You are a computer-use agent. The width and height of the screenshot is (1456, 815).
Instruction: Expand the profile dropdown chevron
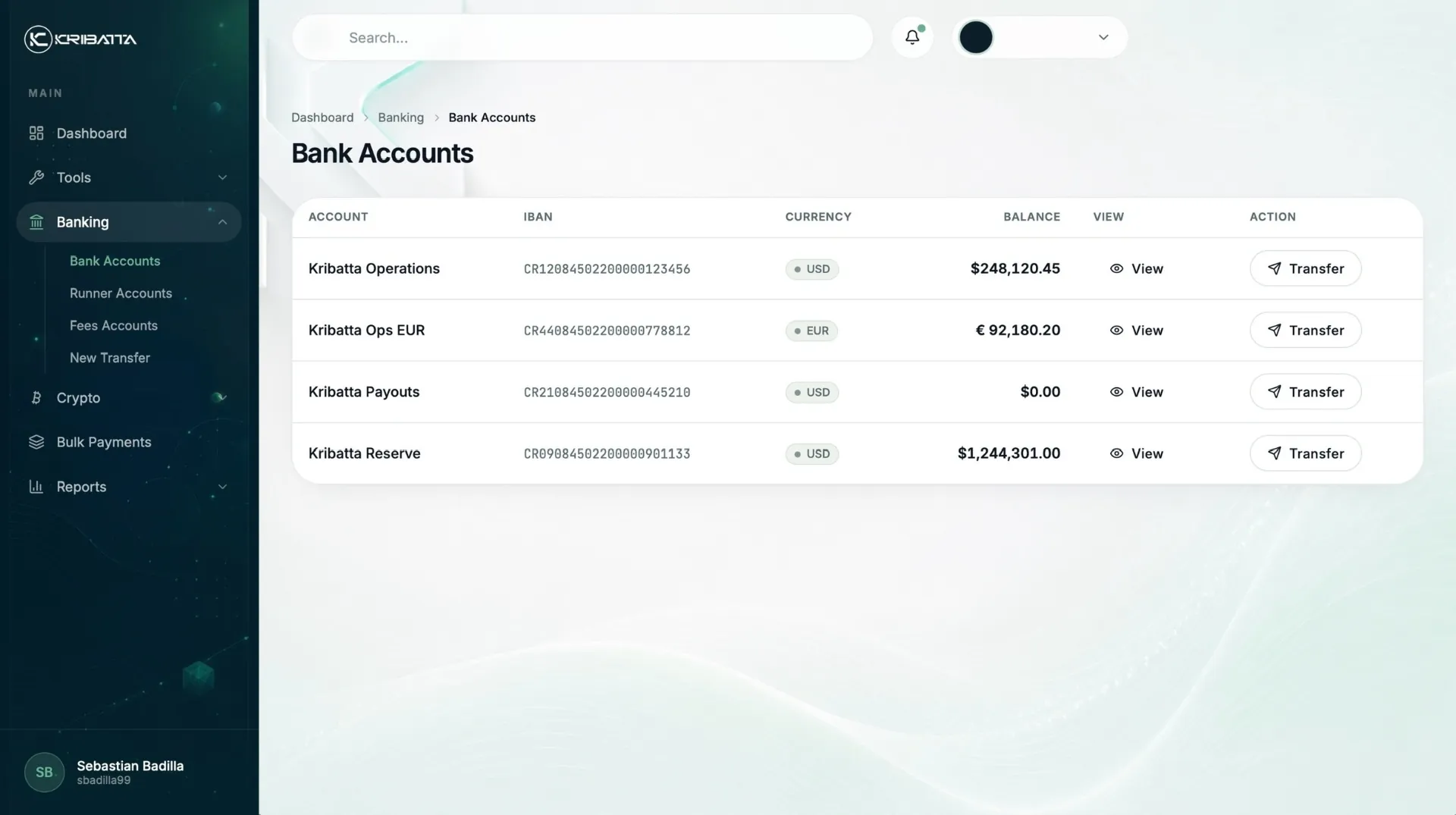click(x=1103, y=37)
